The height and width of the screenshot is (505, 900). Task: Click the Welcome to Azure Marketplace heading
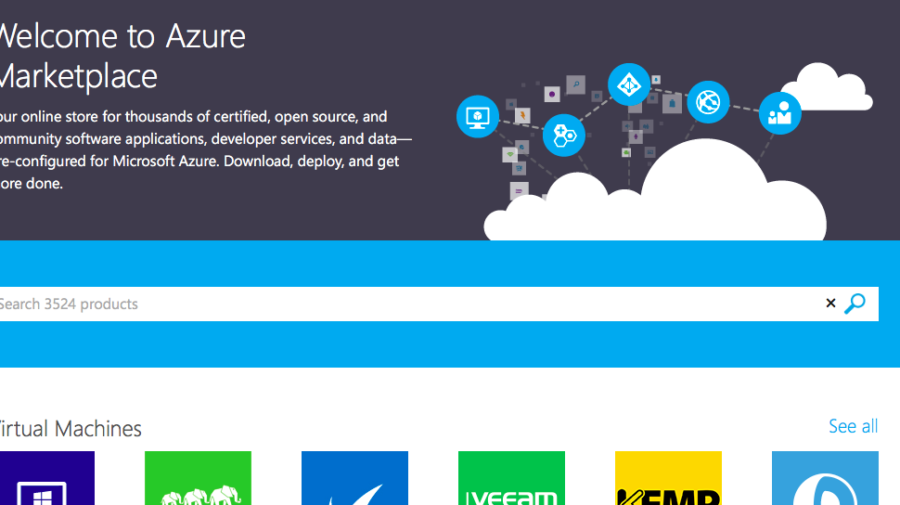point(120,56)
